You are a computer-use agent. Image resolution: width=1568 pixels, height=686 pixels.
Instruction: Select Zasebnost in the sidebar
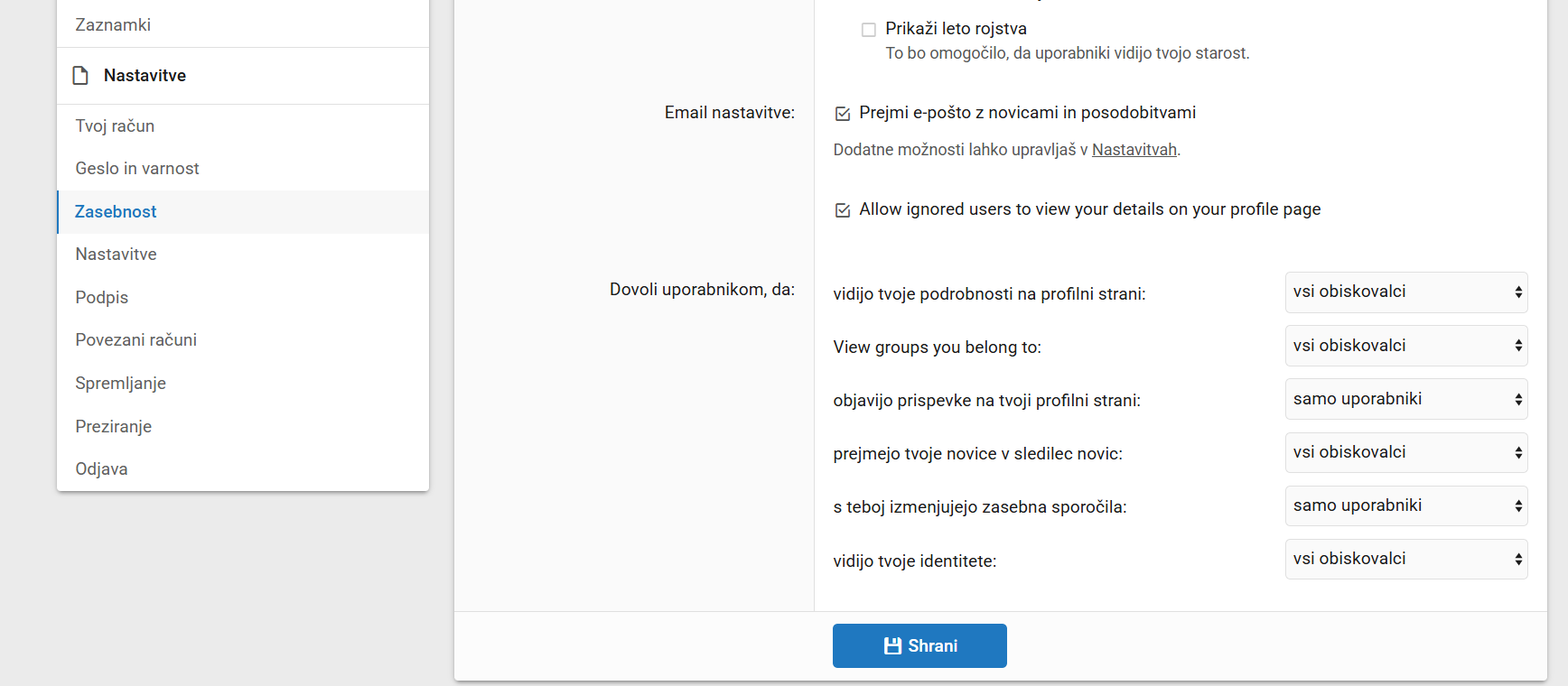coord(116,212)
